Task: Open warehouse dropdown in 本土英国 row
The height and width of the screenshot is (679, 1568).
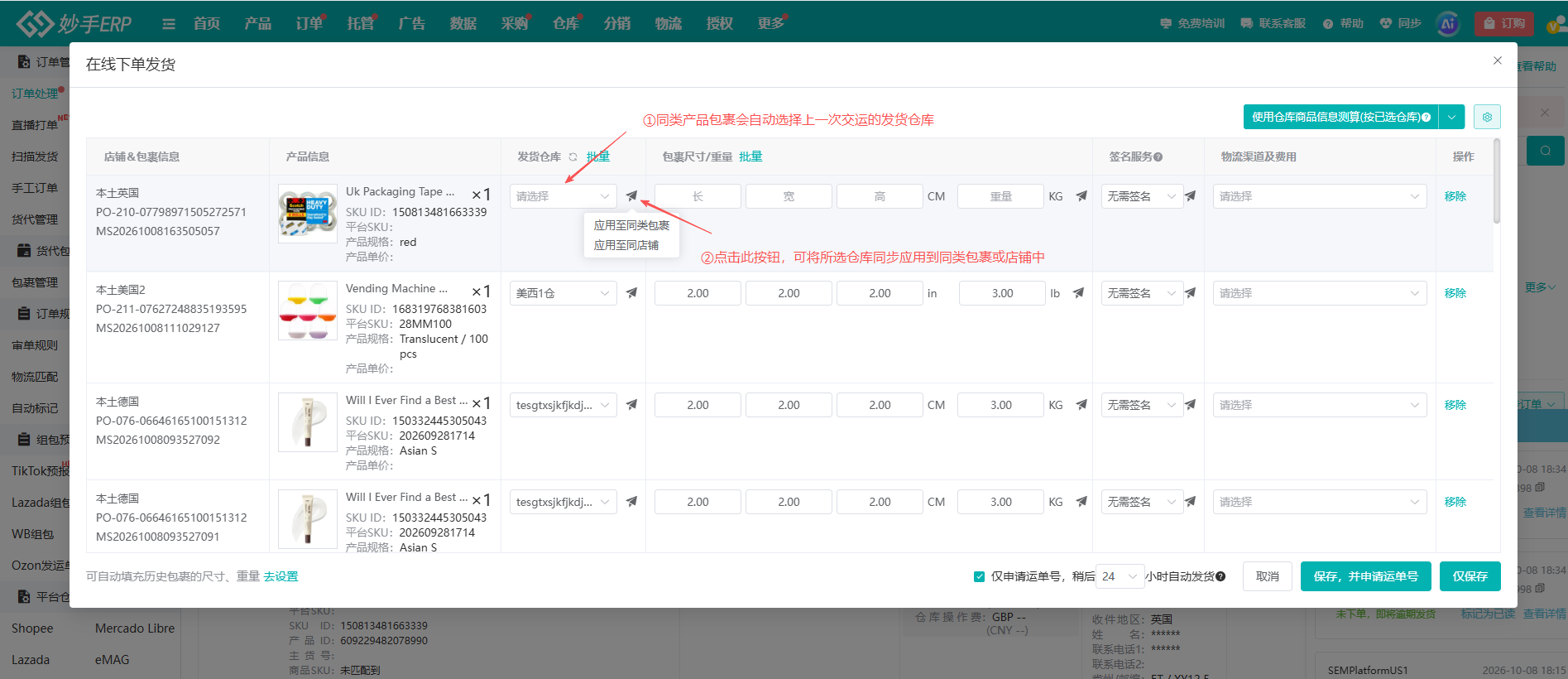Action: point(563,196)
